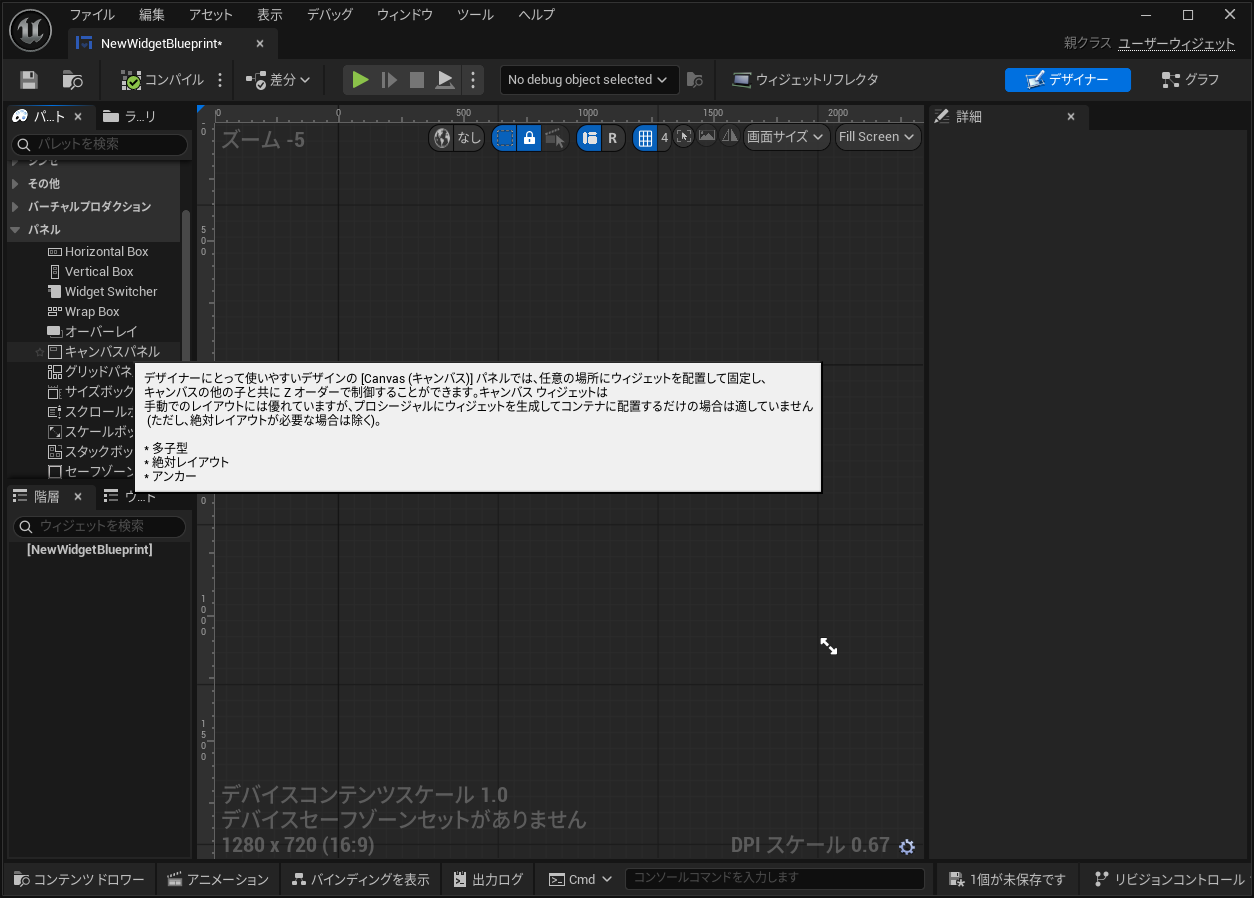The height and width of the screenshot is (898, 1254).
Task: Favorite キャンバスパネル with star icon
Action: pyautogui.click(x=39, y=352)
